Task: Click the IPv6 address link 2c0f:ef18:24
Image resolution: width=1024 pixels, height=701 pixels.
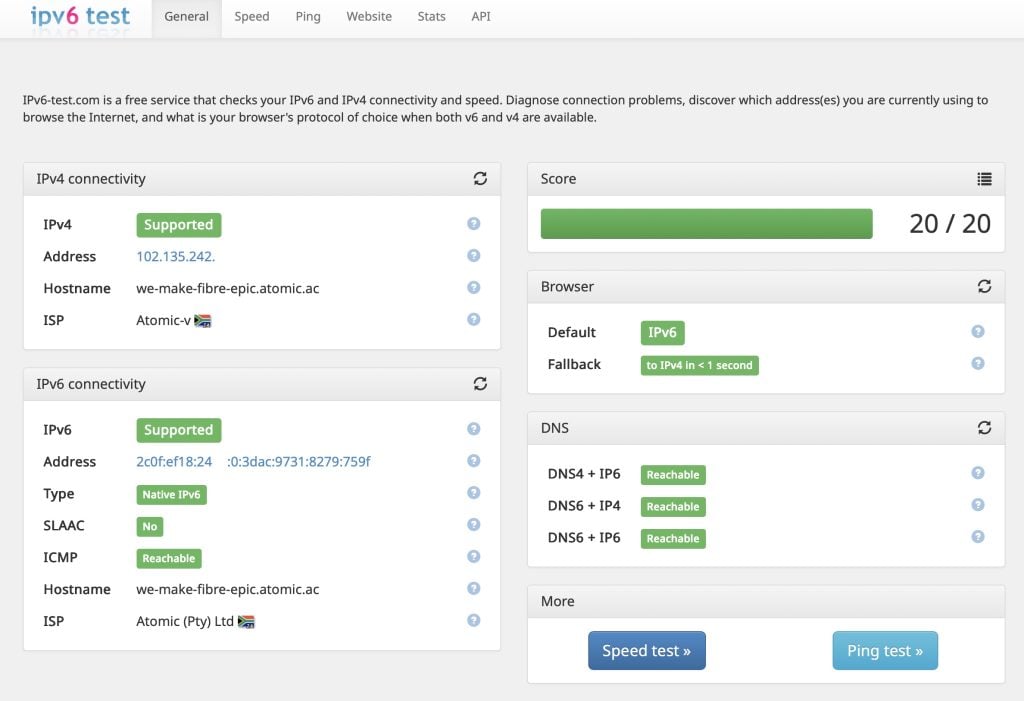Action: [x=253, y=461]
